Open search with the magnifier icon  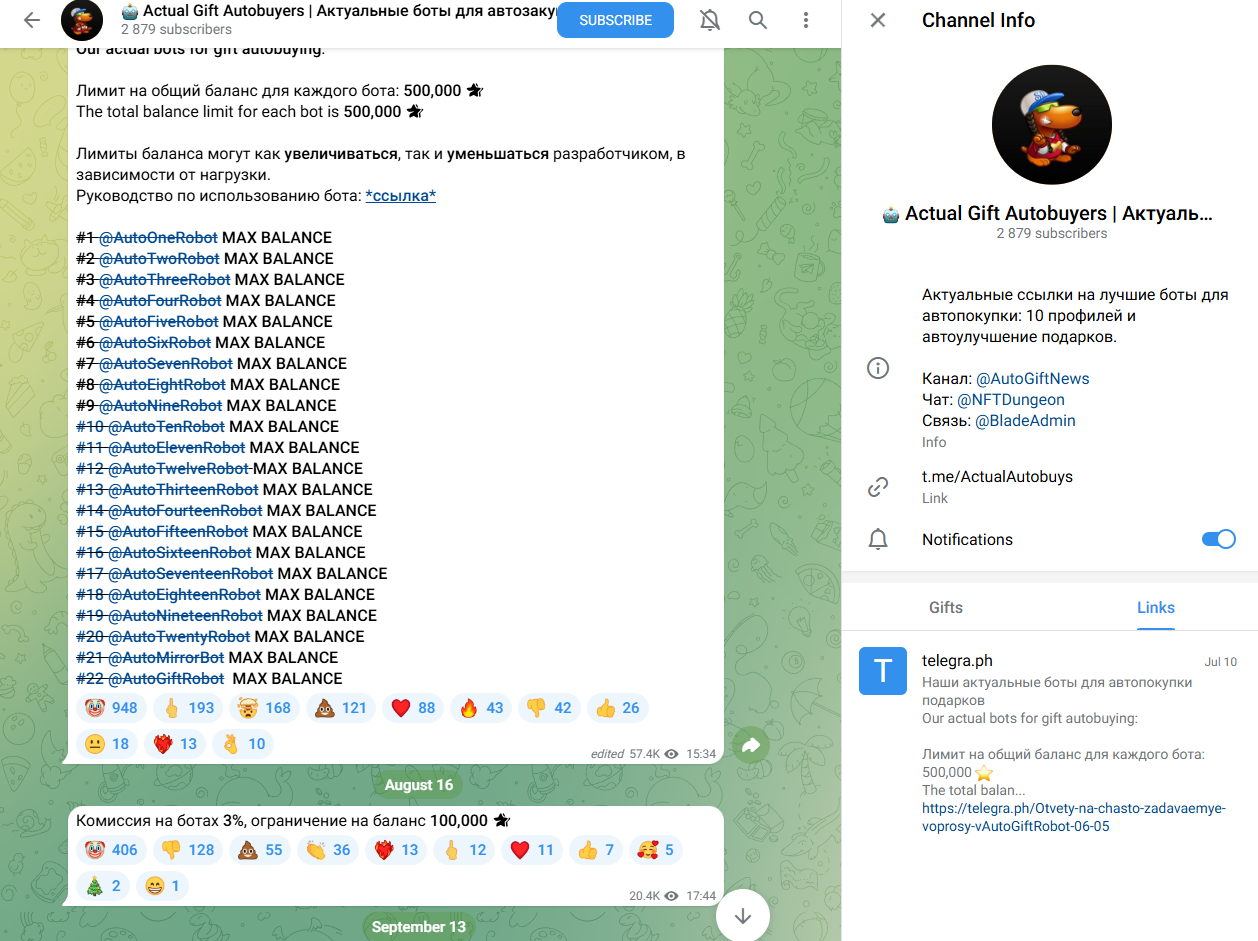[x=758, y=20]
